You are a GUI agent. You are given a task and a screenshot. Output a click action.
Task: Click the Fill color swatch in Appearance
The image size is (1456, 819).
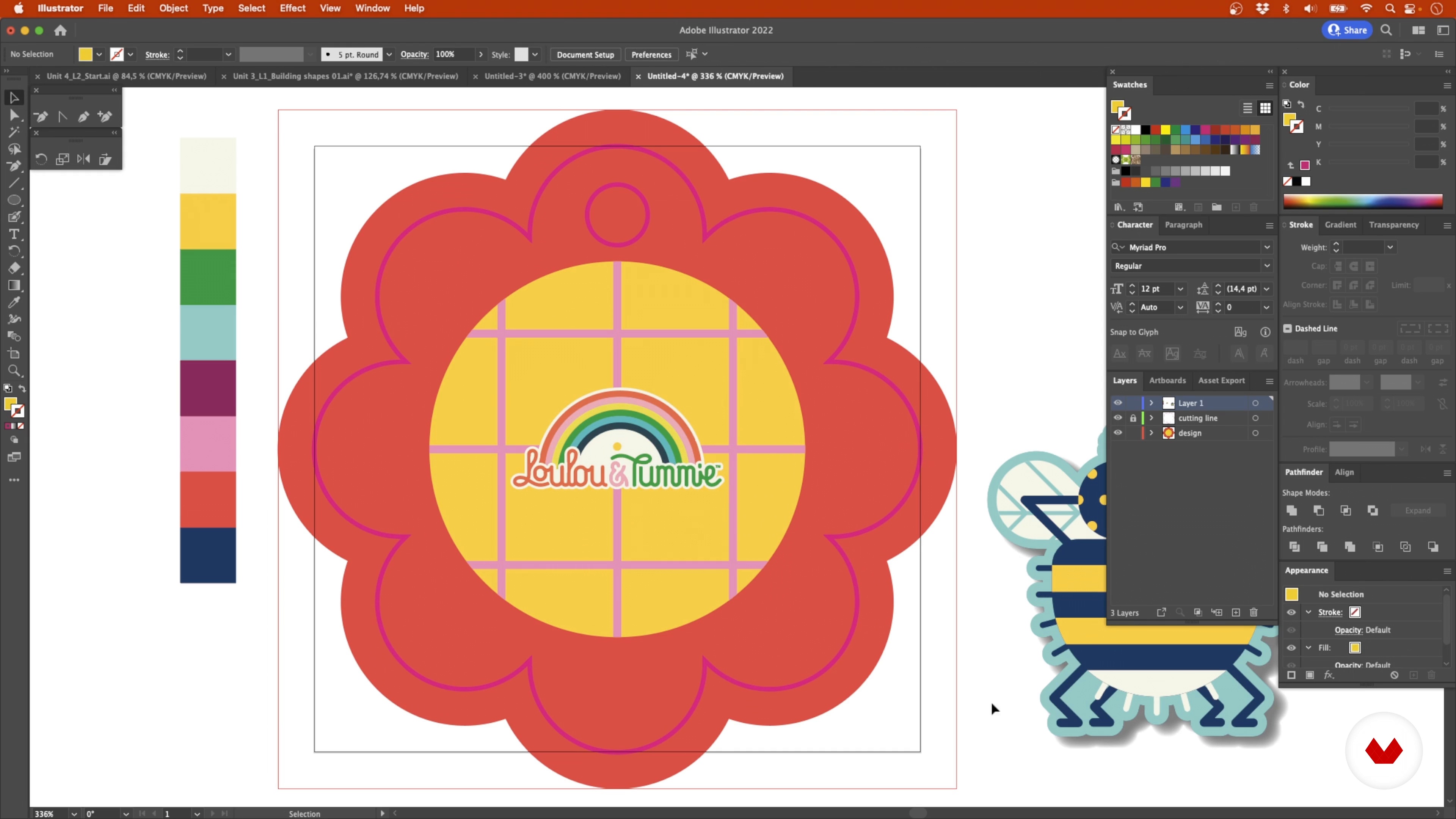[1355, 648]
